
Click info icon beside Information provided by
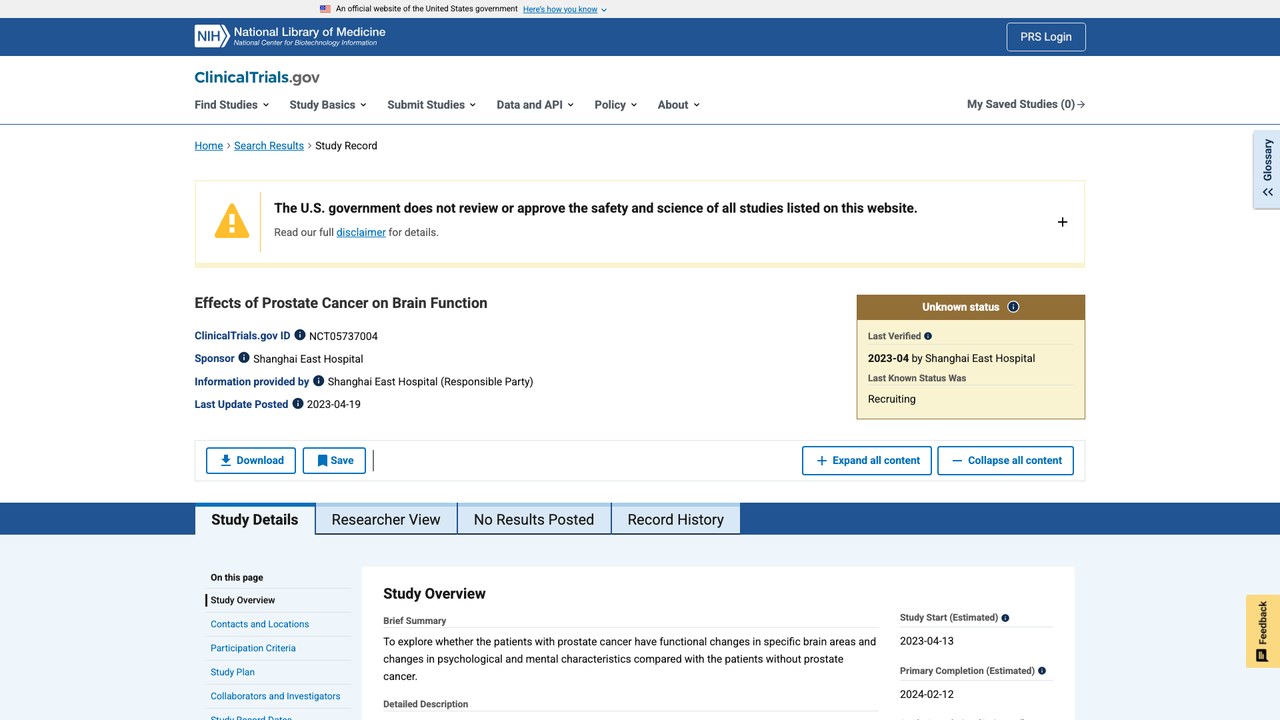click(x=319, y=381)
